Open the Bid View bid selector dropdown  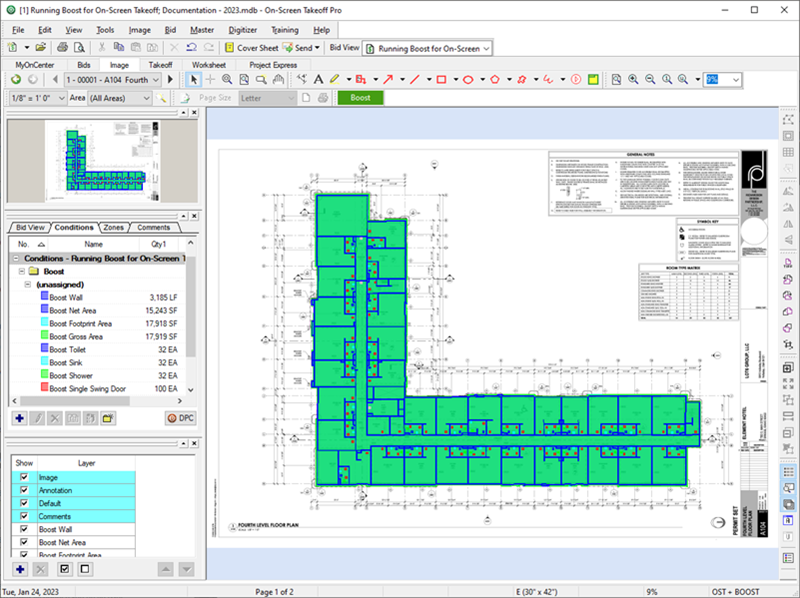[486, 48]
